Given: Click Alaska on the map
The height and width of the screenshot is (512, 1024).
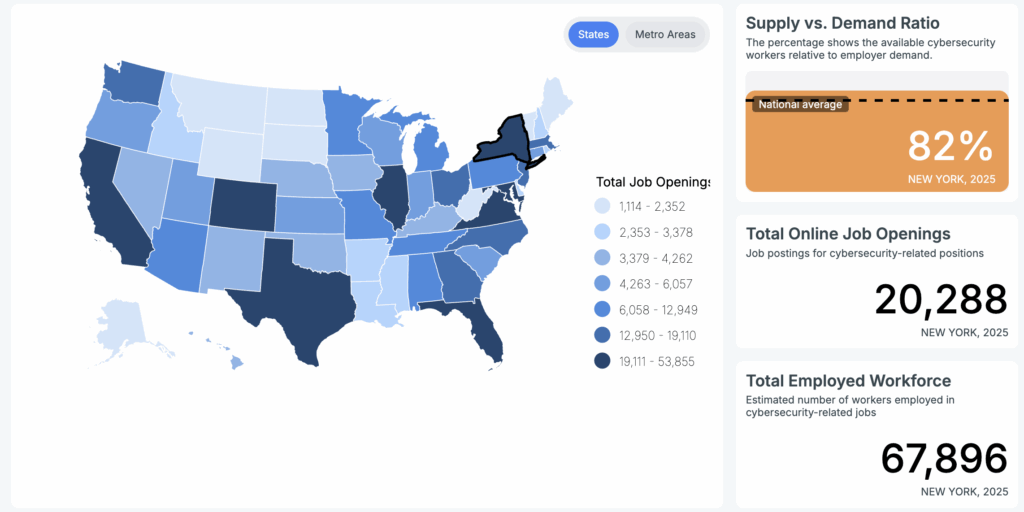Looking at the screenshot, I should (x=125, y=325).
